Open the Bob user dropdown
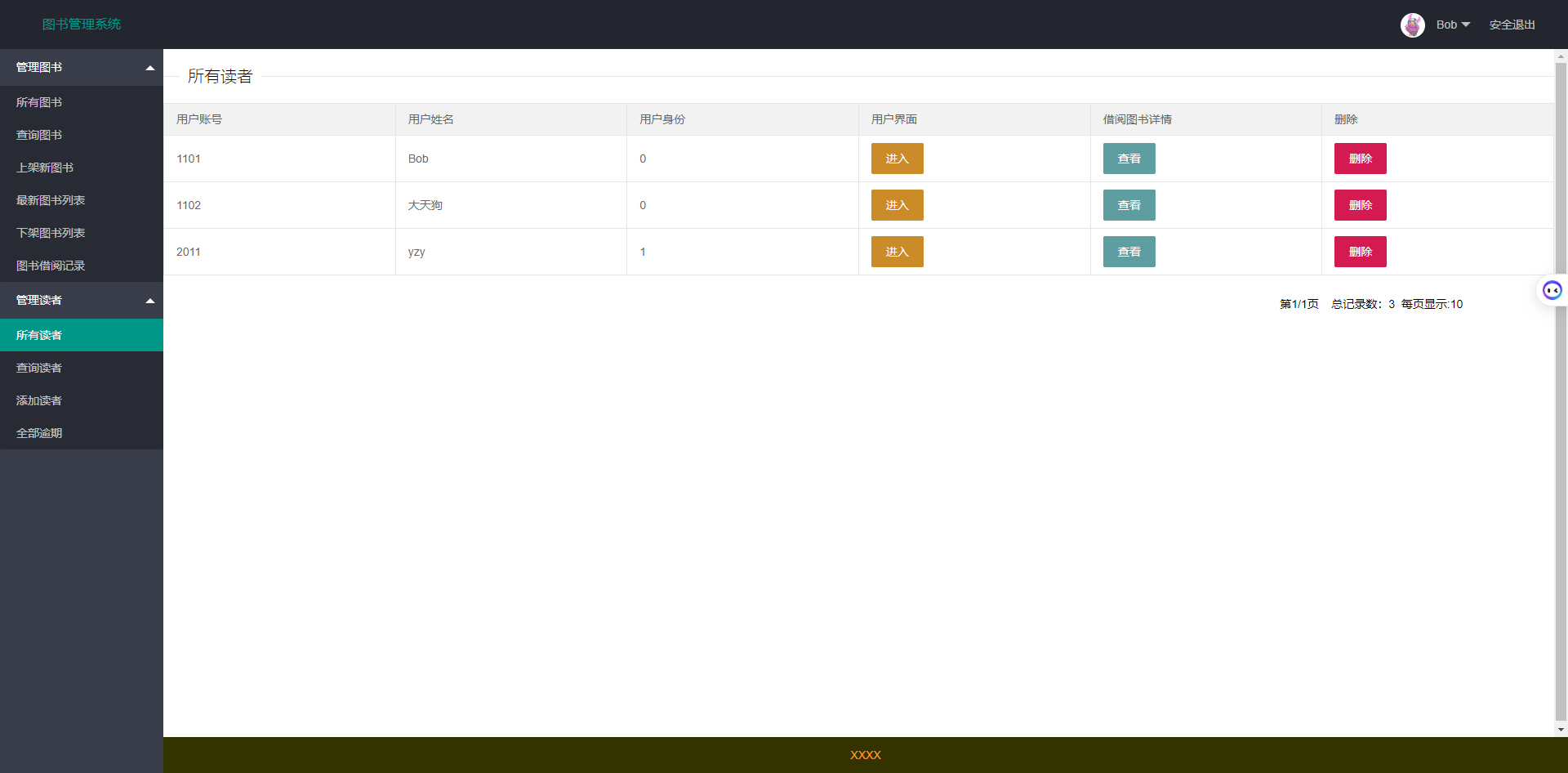Screen dimensions: 1568x773 tap(1453, 25)
